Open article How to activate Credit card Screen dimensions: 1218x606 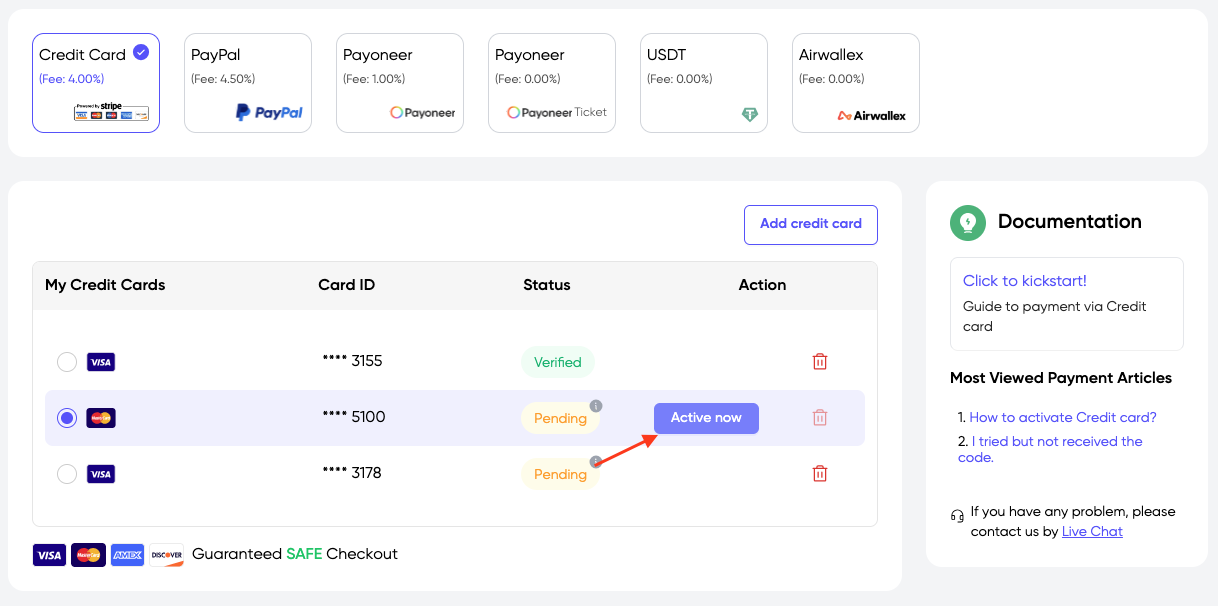(1062, 417)
